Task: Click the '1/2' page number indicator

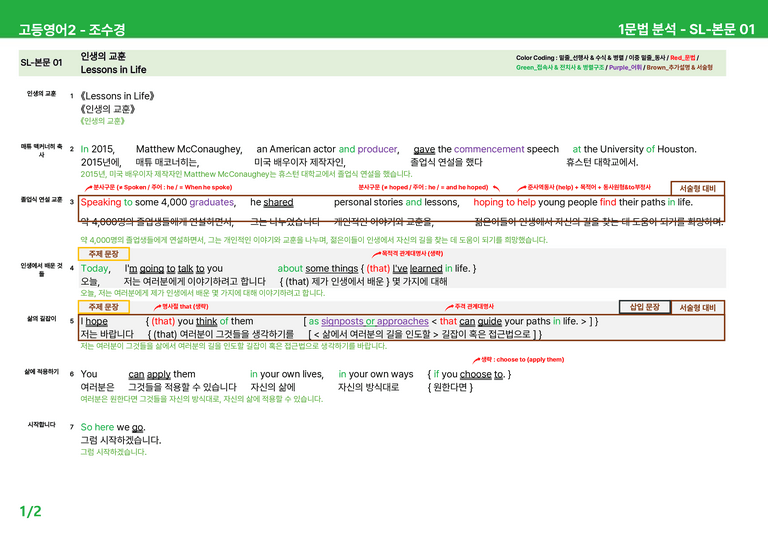Action: pos(30,512)
